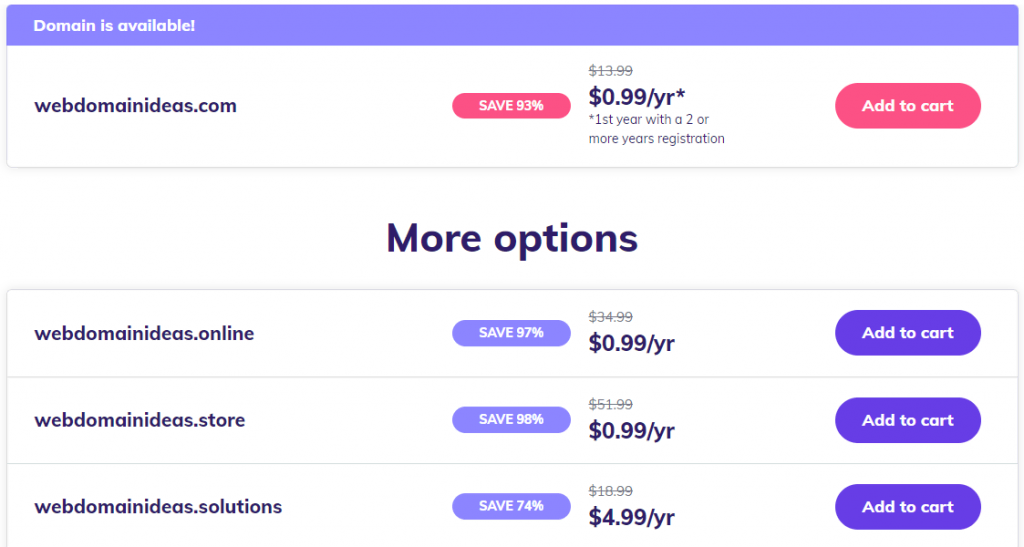Click the $0.99/yr price for .store
This screenshot has height=547, width=1024.
click(x=631, y=431)
